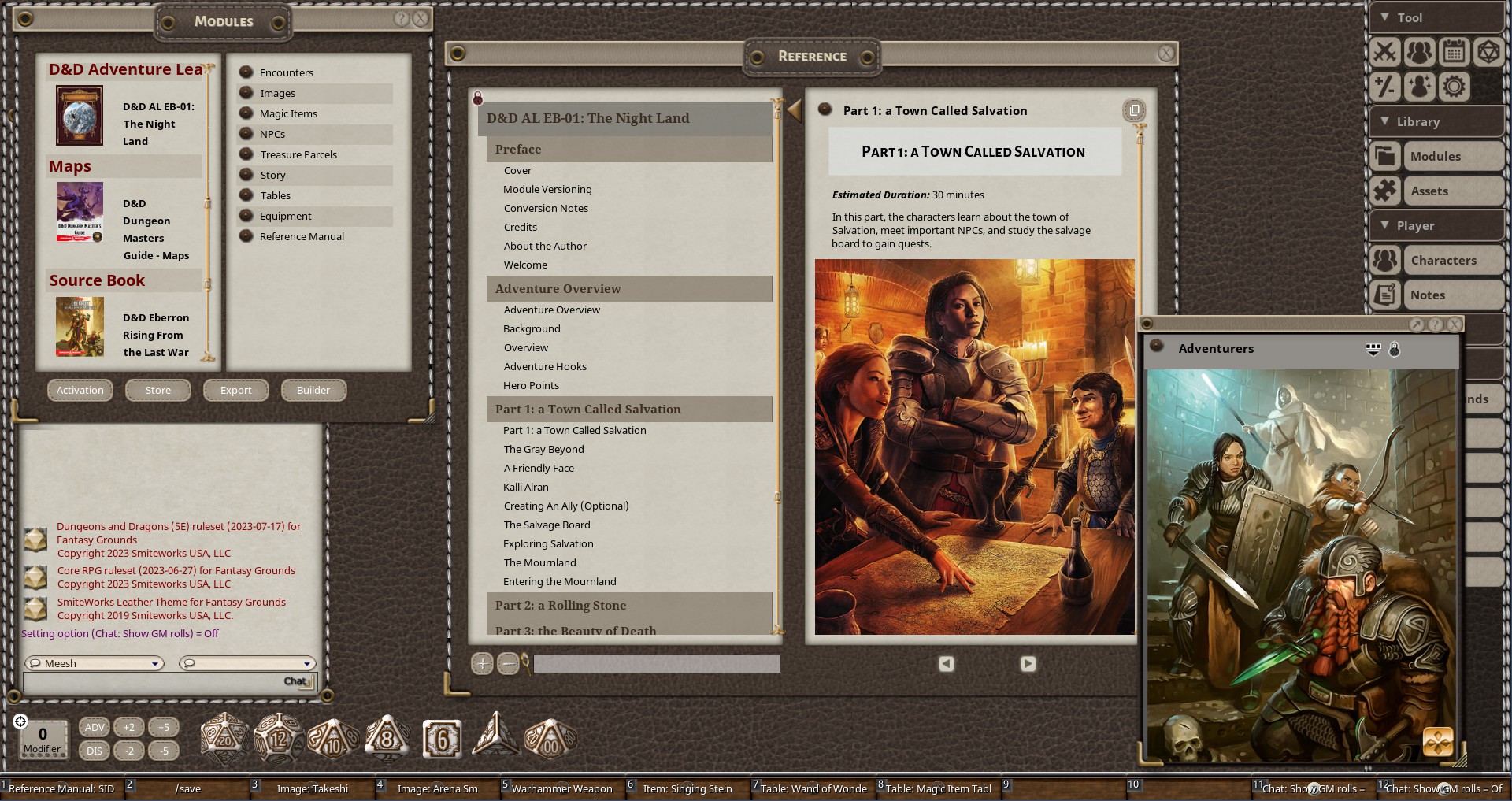Toggle the +2 modifier button
Screen dimensions: 1512x801
click(x=129, y=728)
